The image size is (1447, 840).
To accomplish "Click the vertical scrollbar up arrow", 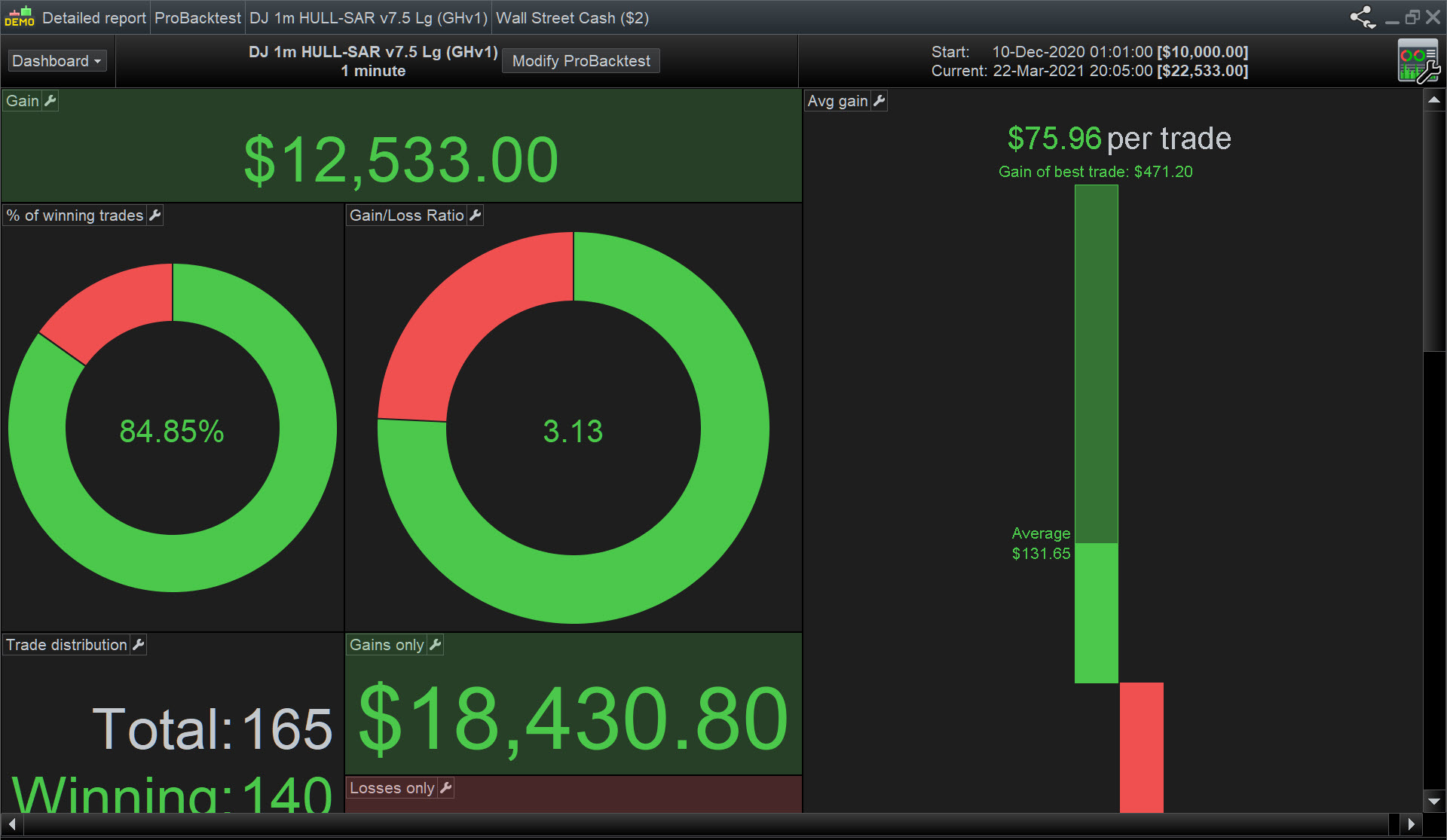I will 1433,100.
